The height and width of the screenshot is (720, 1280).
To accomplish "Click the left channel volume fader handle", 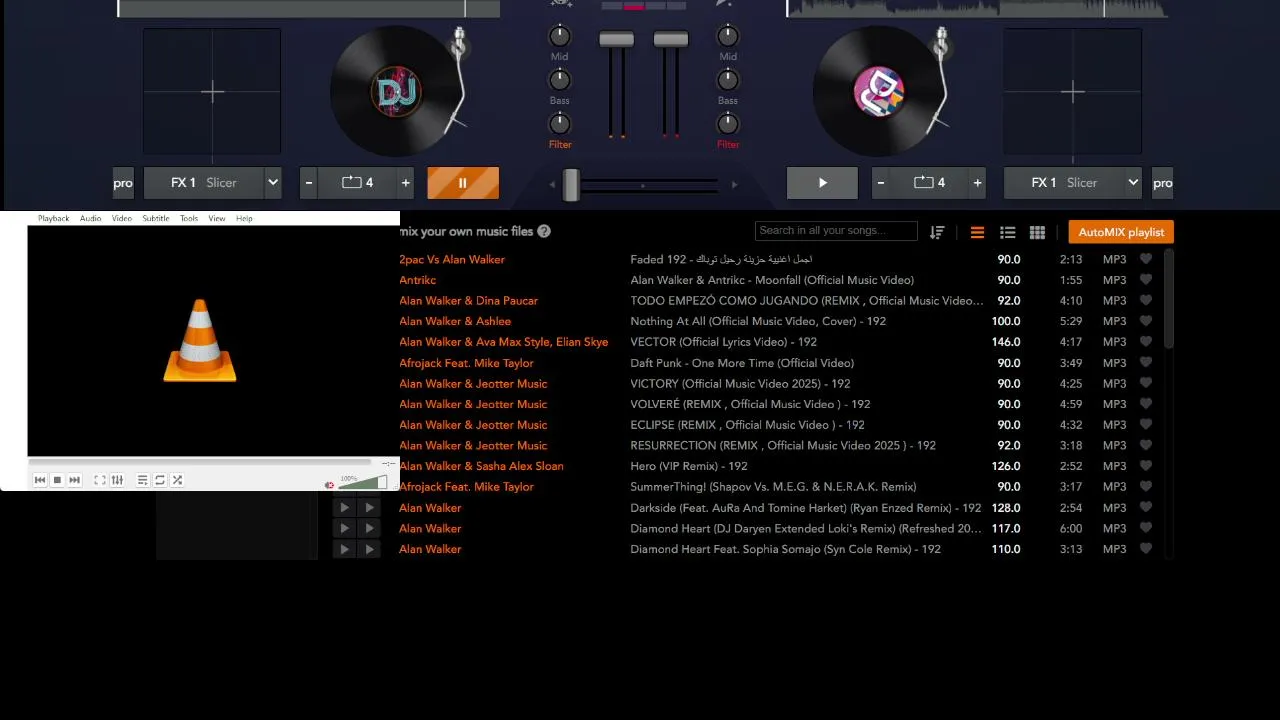I will point(616,39).
